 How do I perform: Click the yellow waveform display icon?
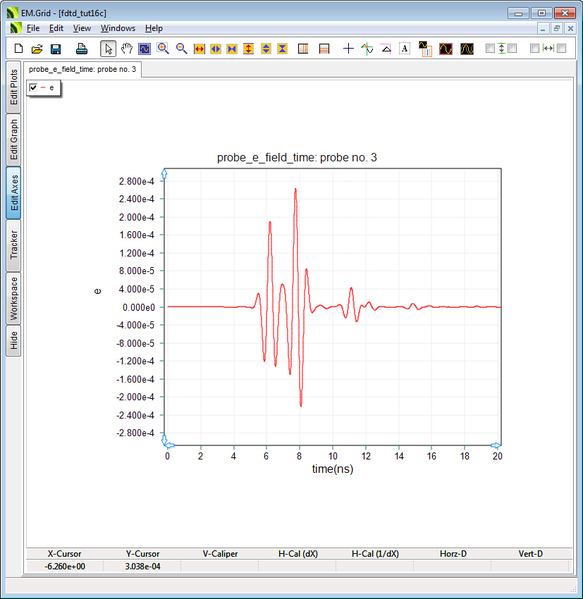[467, 49]
